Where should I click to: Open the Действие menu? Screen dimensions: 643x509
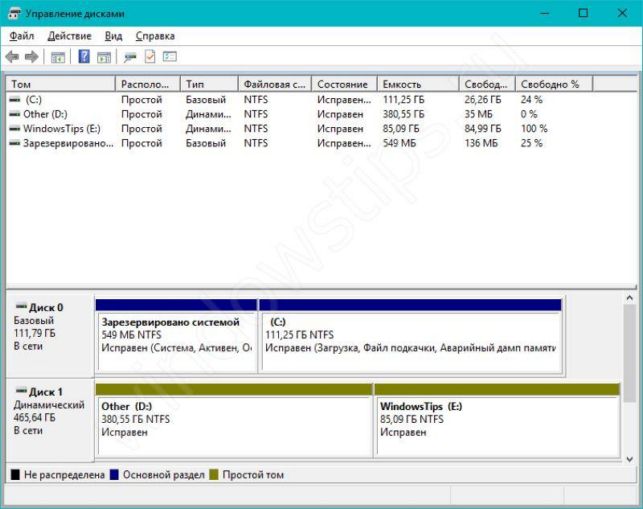[70, 36]
